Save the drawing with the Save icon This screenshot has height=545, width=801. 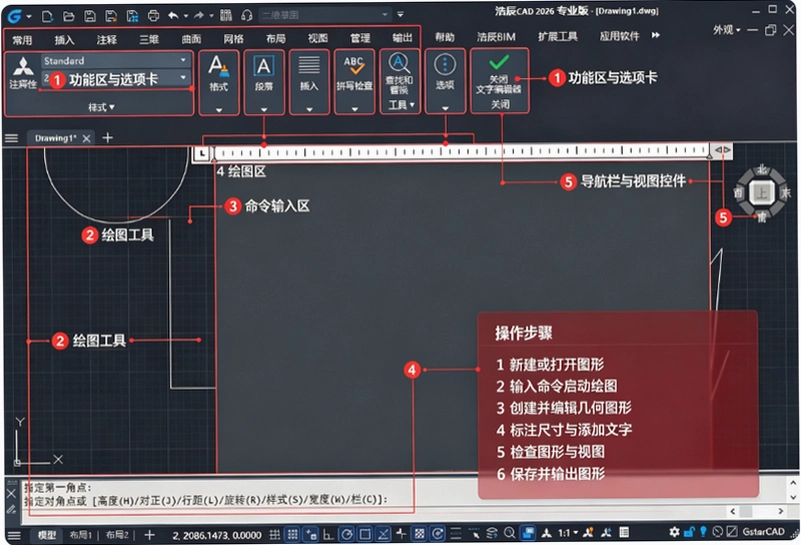90,16
